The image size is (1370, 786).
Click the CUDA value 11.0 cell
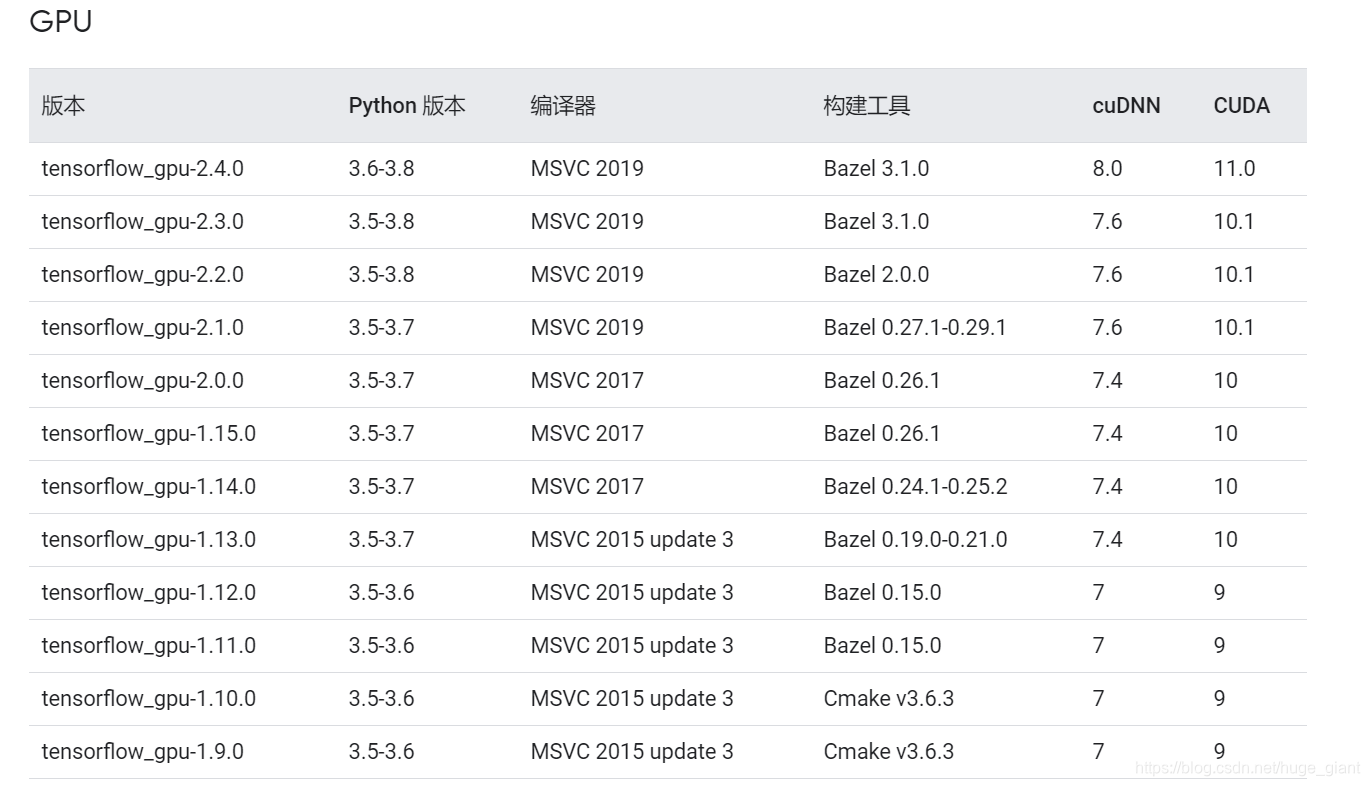pyautogui.click(x=1236, y=168)
